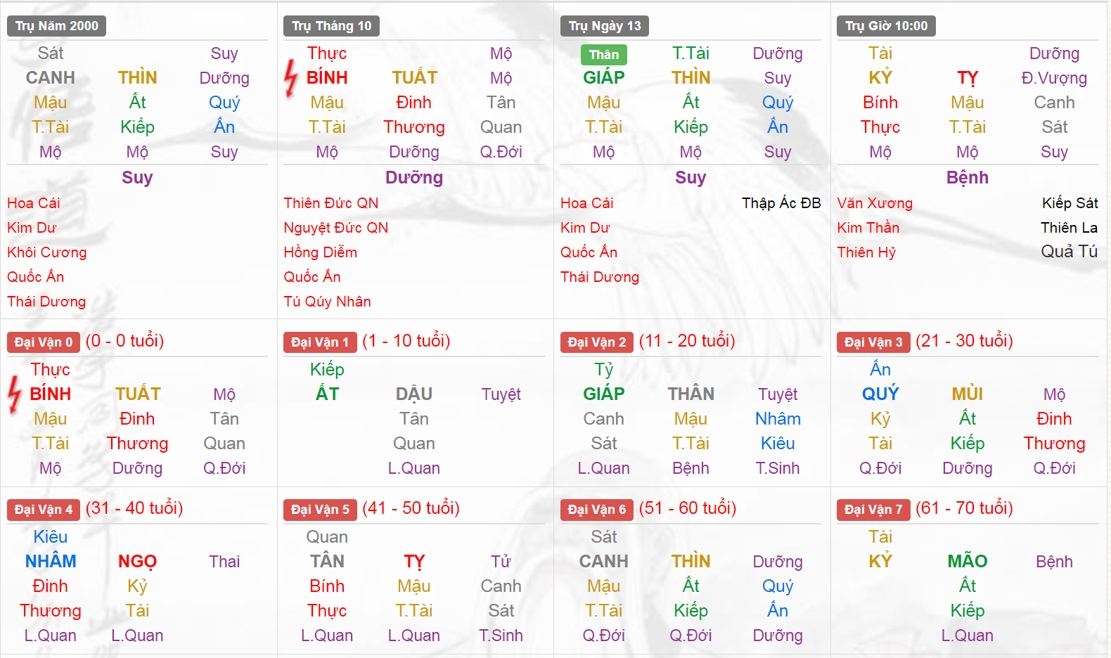Click the Thập Ác ĐB text
This screenshot has height=658, width=1111.
[781, 203]
